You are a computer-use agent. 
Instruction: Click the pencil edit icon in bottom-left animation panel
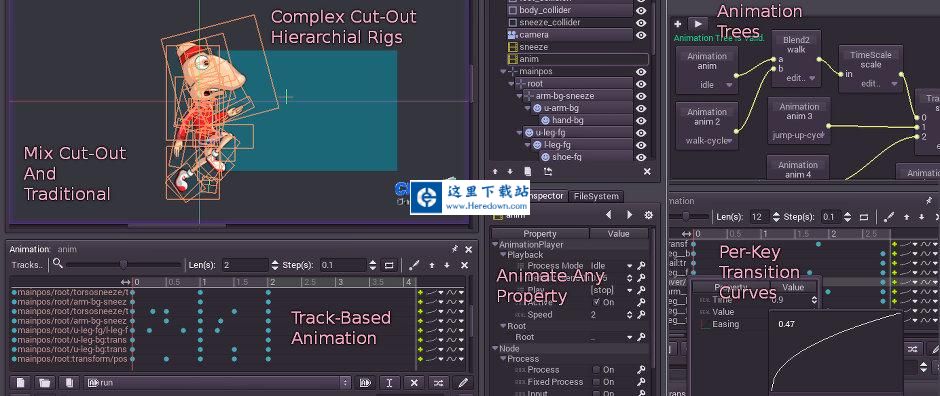pos(463,382)
